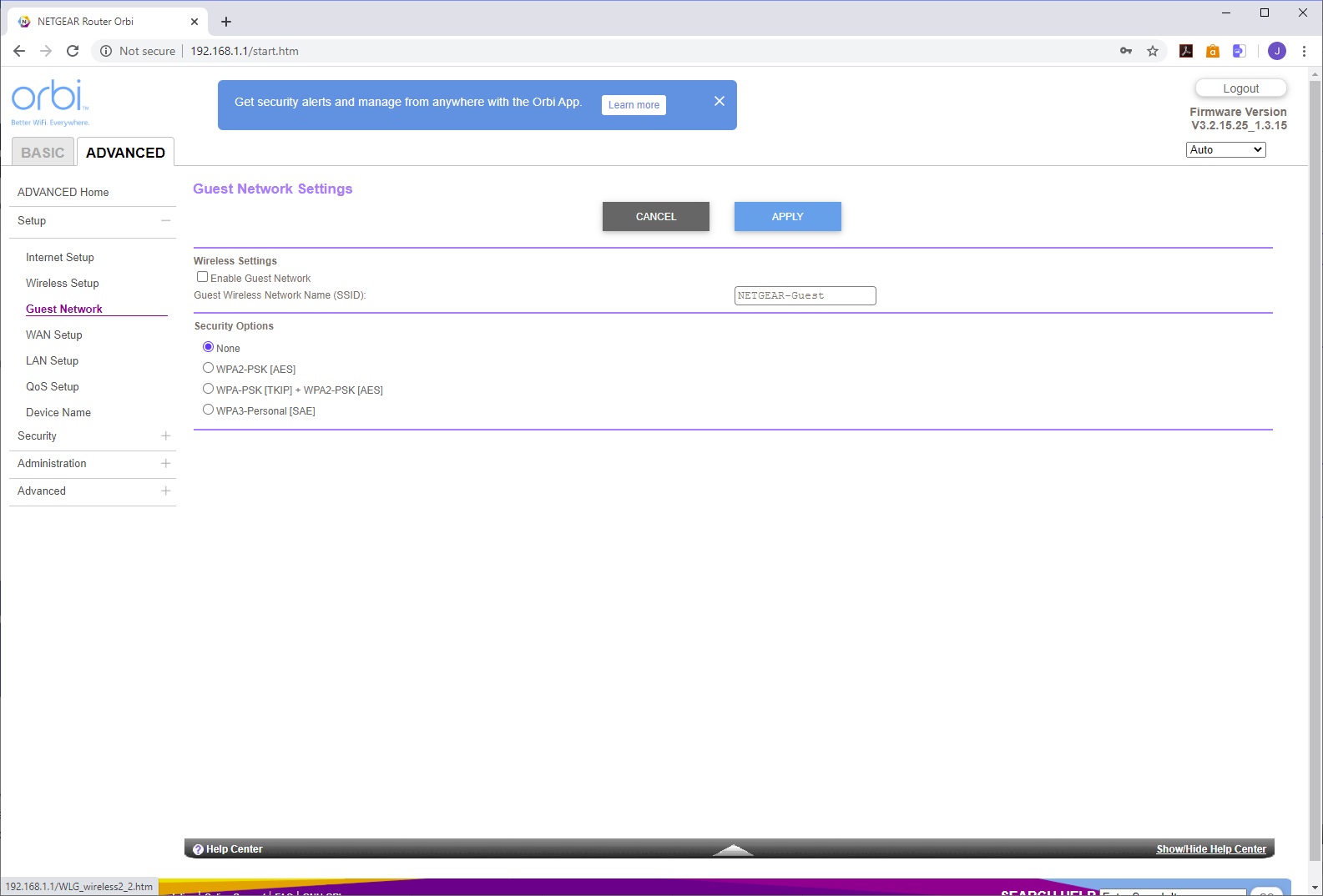The height and width of the screenshot is (896, 1323).
Task: Open Guest Network in the sidebar
Action: tap(64, 309)
